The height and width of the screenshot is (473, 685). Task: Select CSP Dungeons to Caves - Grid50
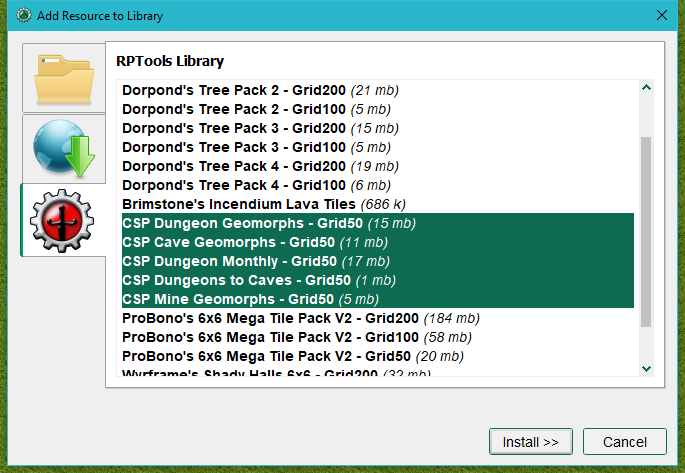378,280
